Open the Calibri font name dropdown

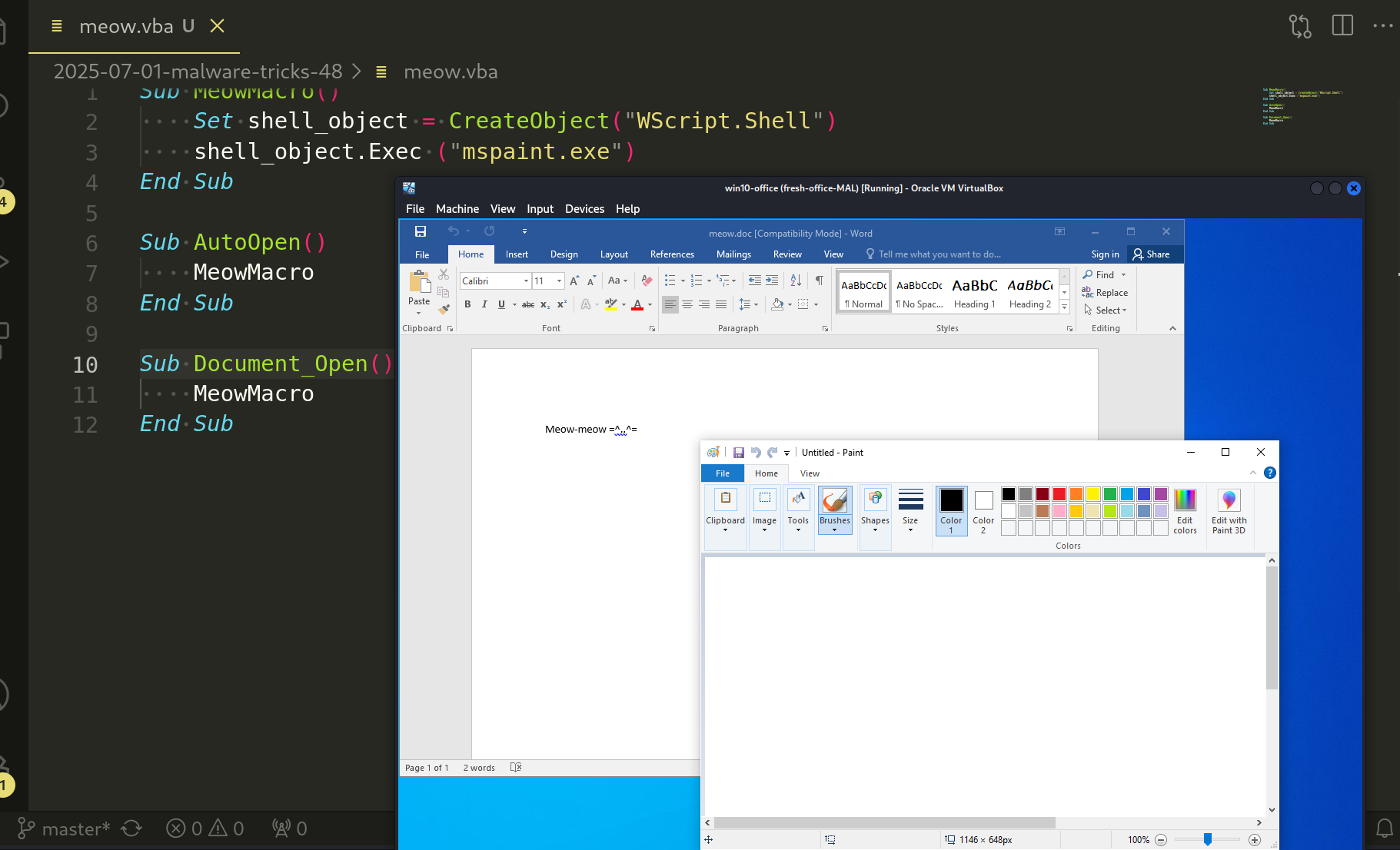point(526,281)
